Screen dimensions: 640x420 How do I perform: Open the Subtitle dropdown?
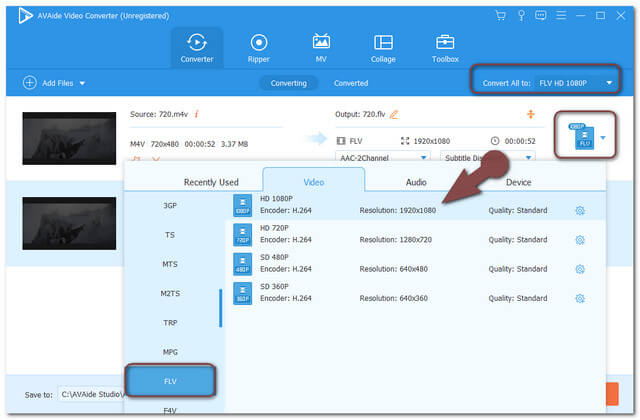[487, 158]
